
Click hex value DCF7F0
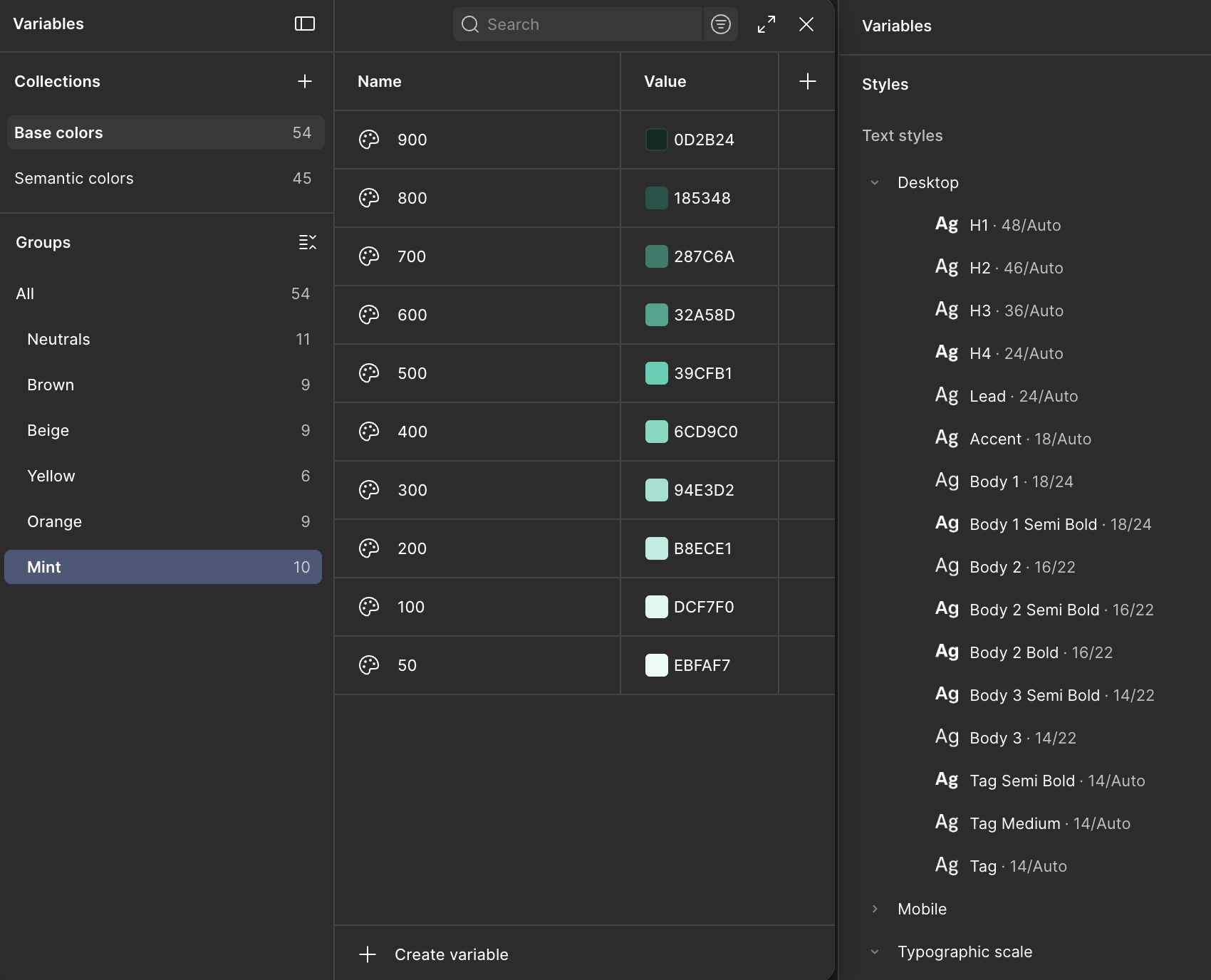click(x=704, y=607)
